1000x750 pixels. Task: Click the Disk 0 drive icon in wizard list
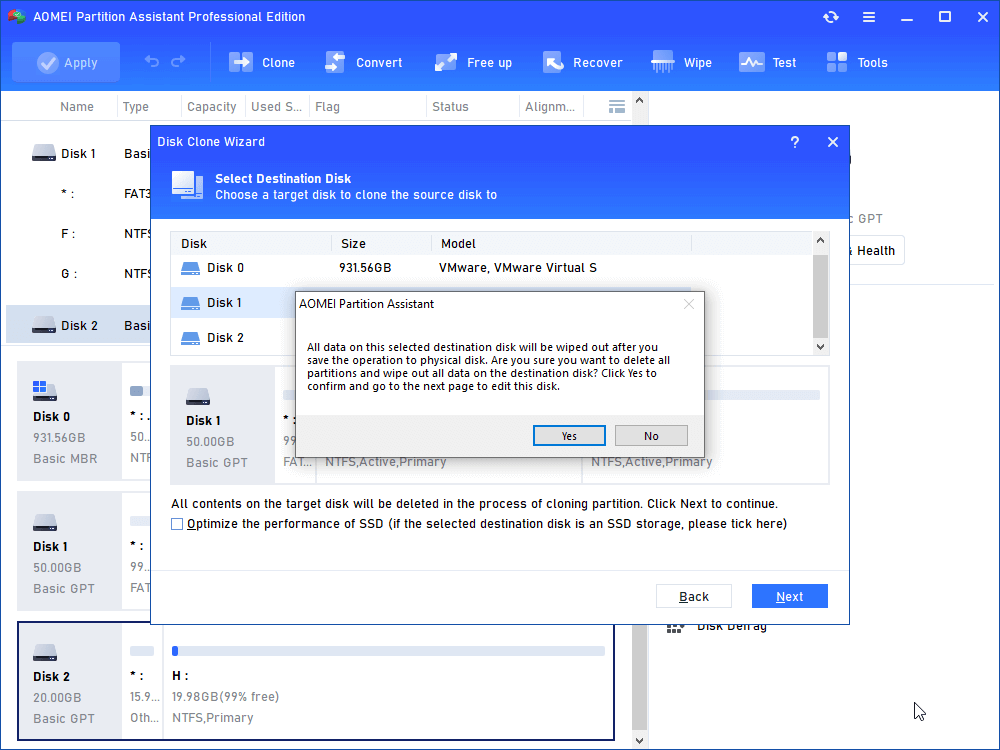pyautogui.click(x=190, y=268)
